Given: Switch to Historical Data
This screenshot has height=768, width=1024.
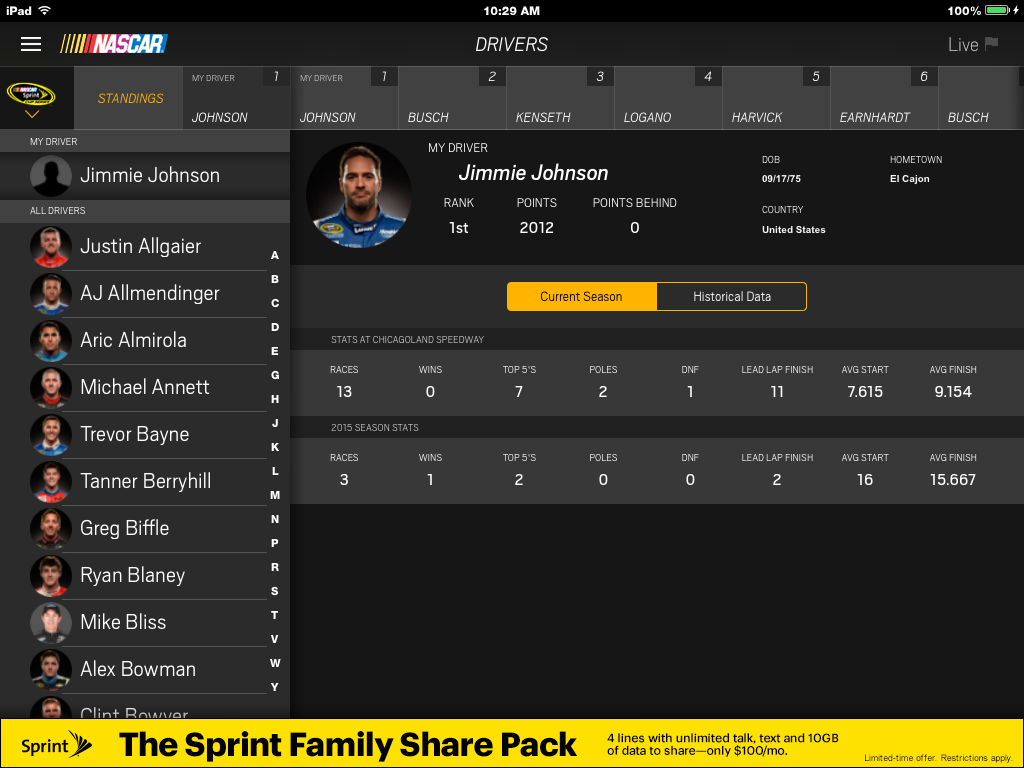Looking at the screenshot, I should 731,296.
